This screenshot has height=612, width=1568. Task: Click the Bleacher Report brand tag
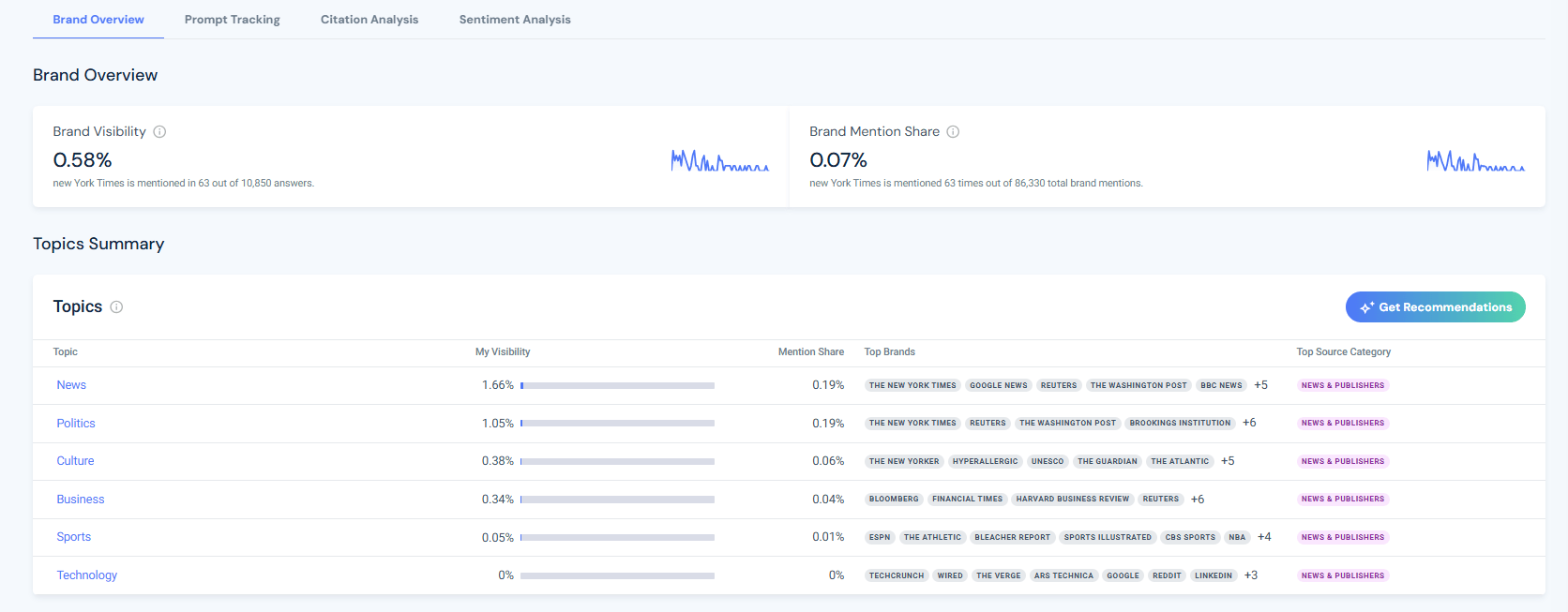click(x=1013, y=537)
